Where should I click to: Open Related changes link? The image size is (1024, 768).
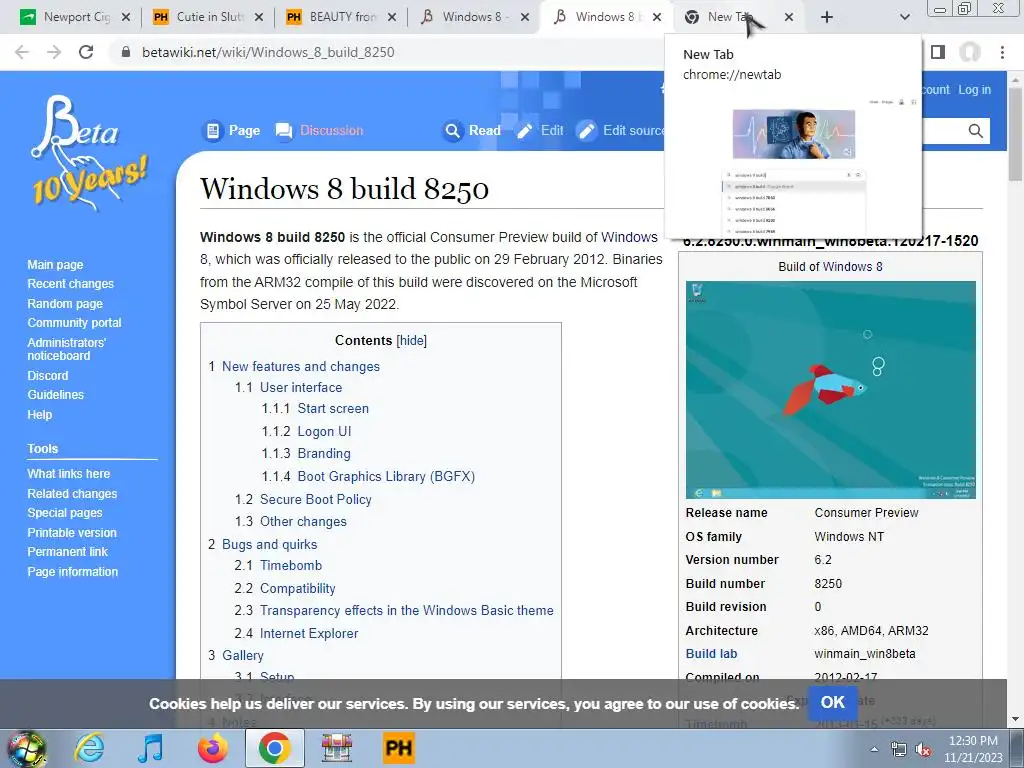pyautogui.click(x=72, y=494)
